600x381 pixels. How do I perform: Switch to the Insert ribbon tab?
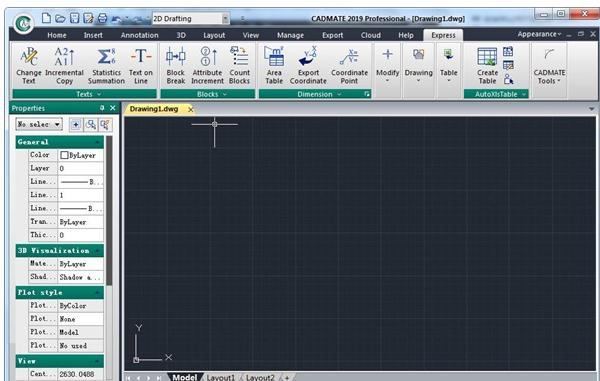[x=93, y=35]
